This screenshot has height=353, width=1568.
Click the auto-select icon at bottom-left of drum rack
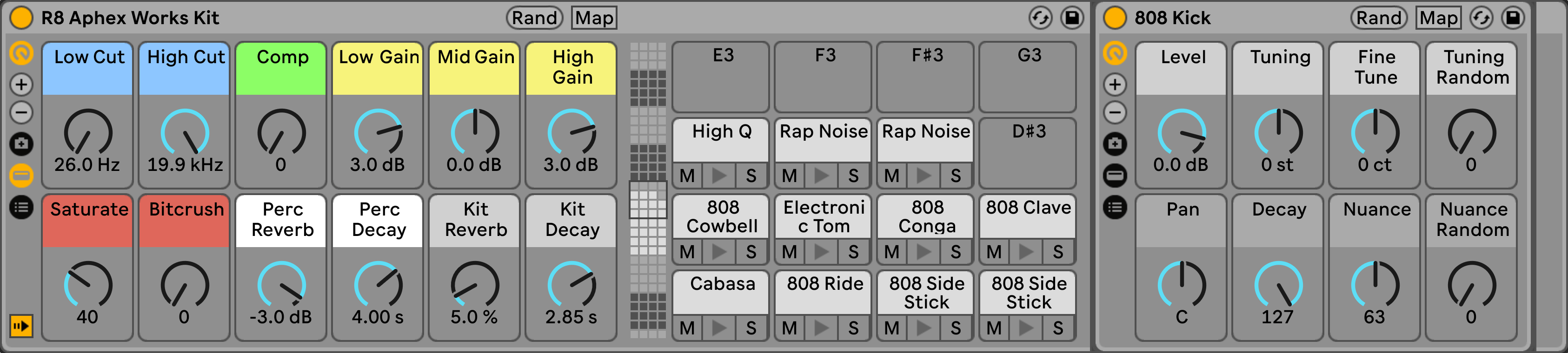coord(21,326)
